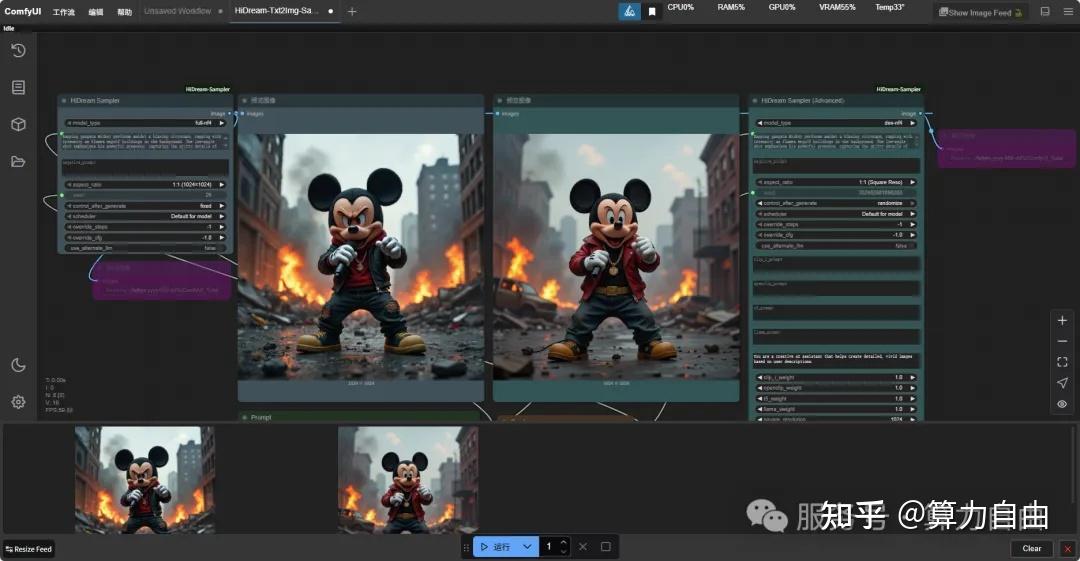Select the first image feed thumbnail
Viewport: 1080px width, 561px height.
click(x=145, y=480)
